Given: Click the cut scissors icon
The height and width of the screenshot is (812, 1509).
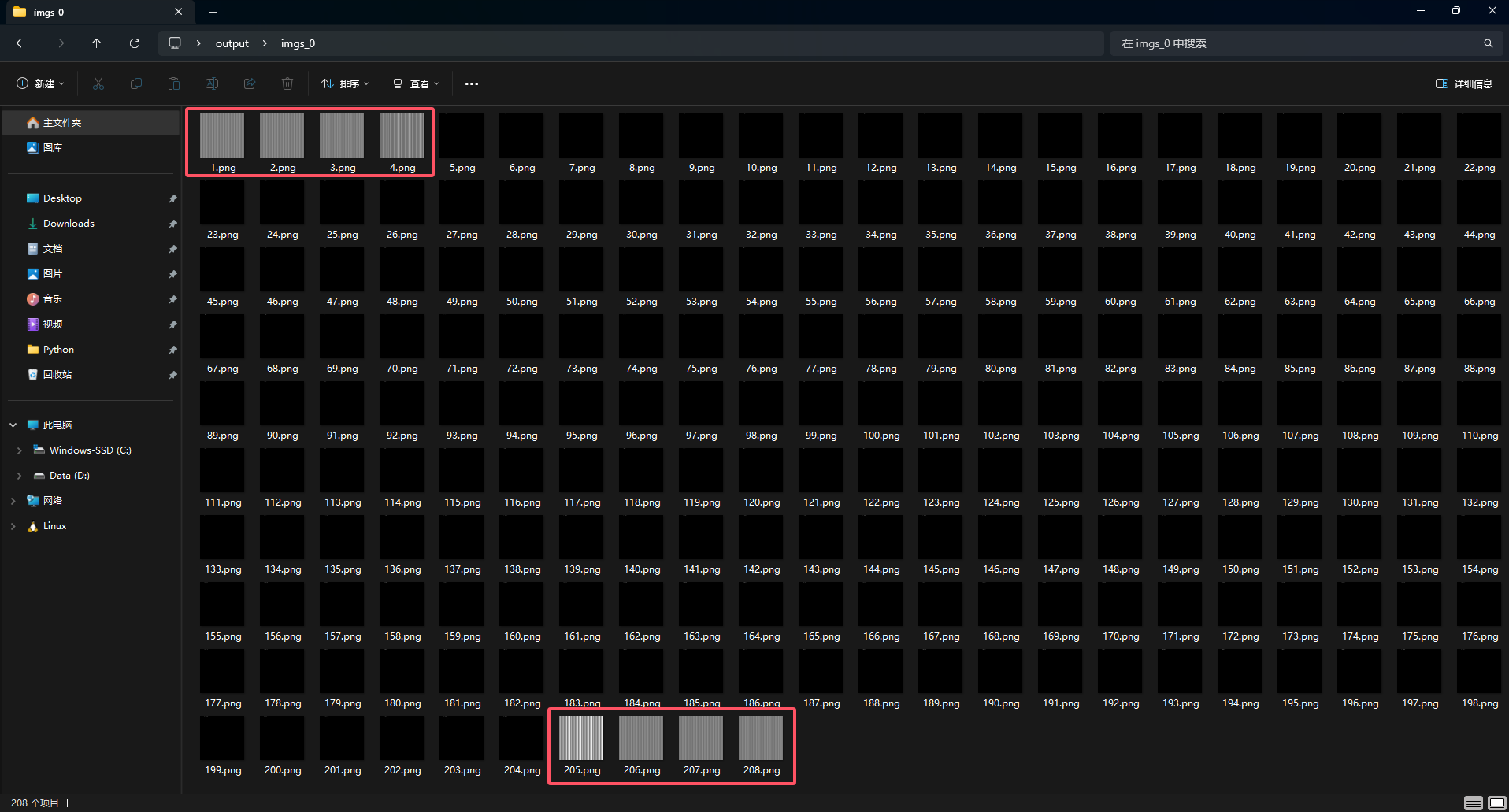Looking at the screenshot, I should point(98,83).
